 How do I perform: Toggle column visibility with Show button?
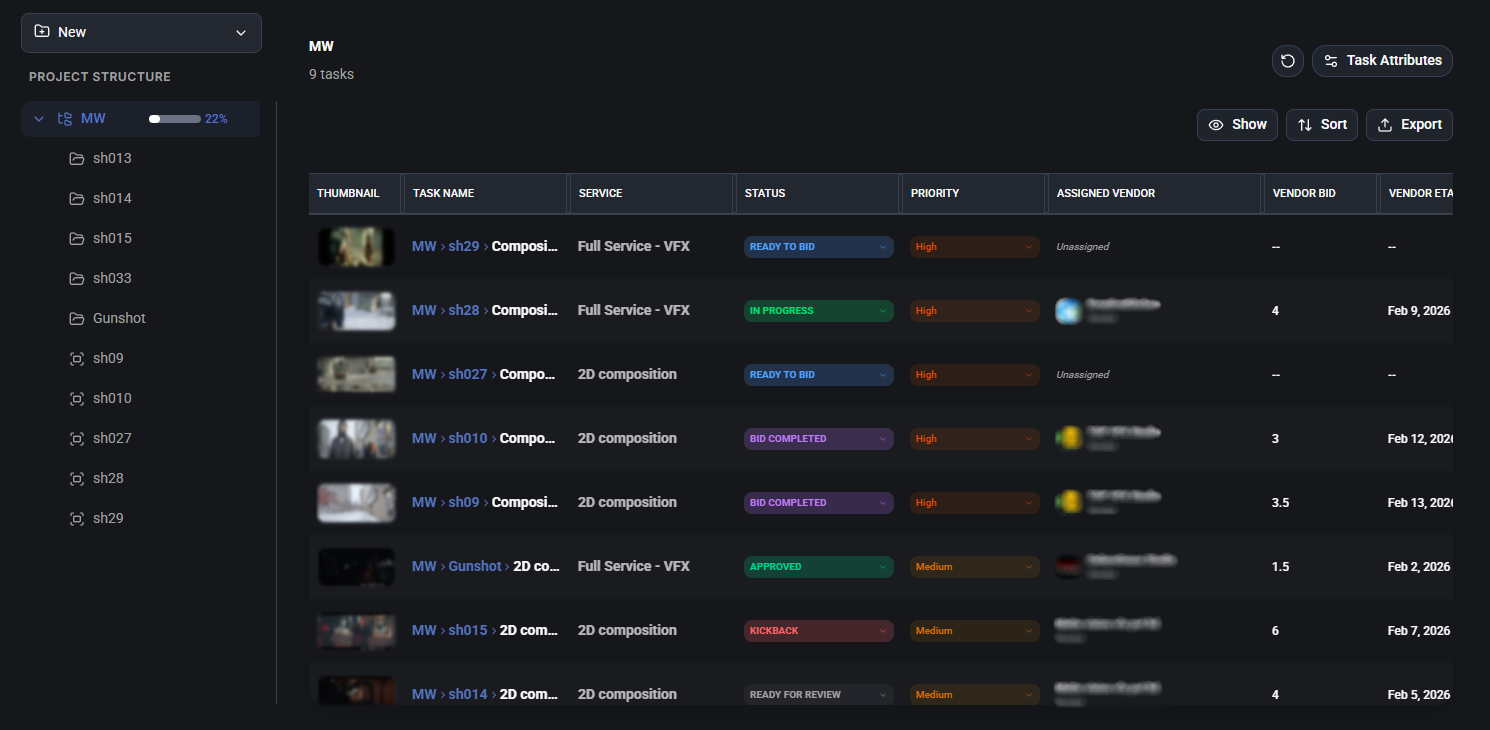tap(1237, 125)
